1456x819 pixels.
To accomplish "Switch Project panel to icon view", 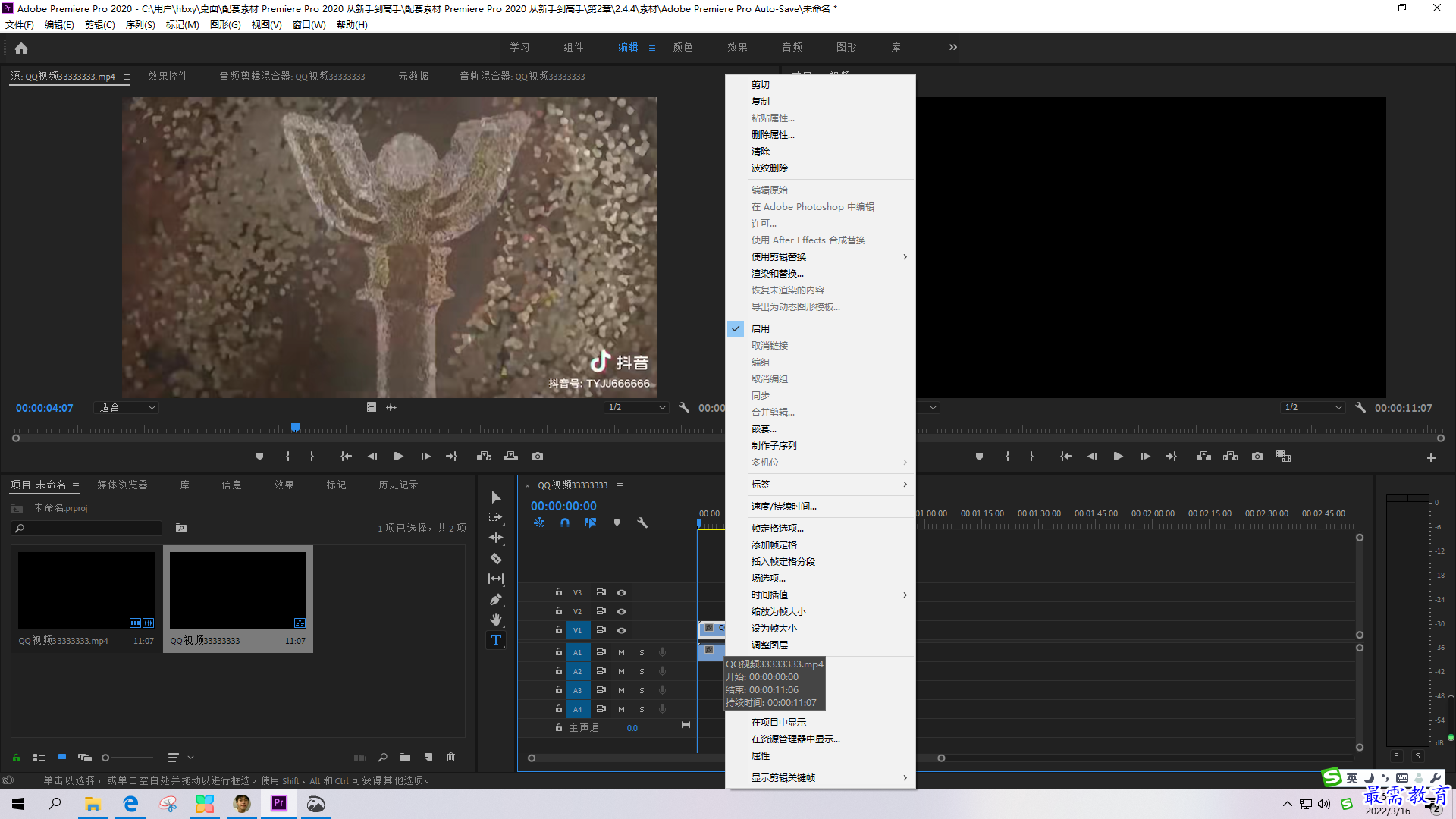I will pos(62,757).
